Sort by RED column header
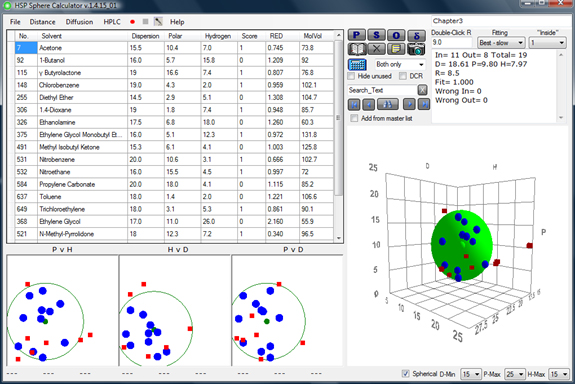This screenshot has height=385, width=576. tap(282, 36)
